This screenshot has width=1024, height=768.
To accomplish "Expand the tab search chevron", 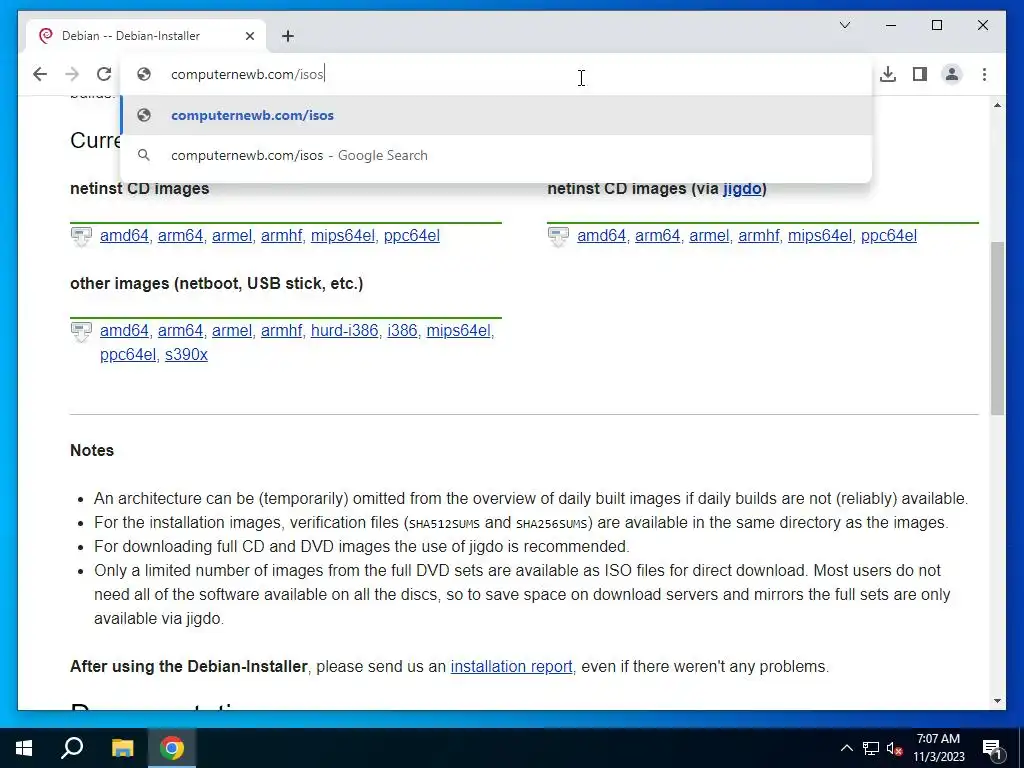I will (844, 25).
